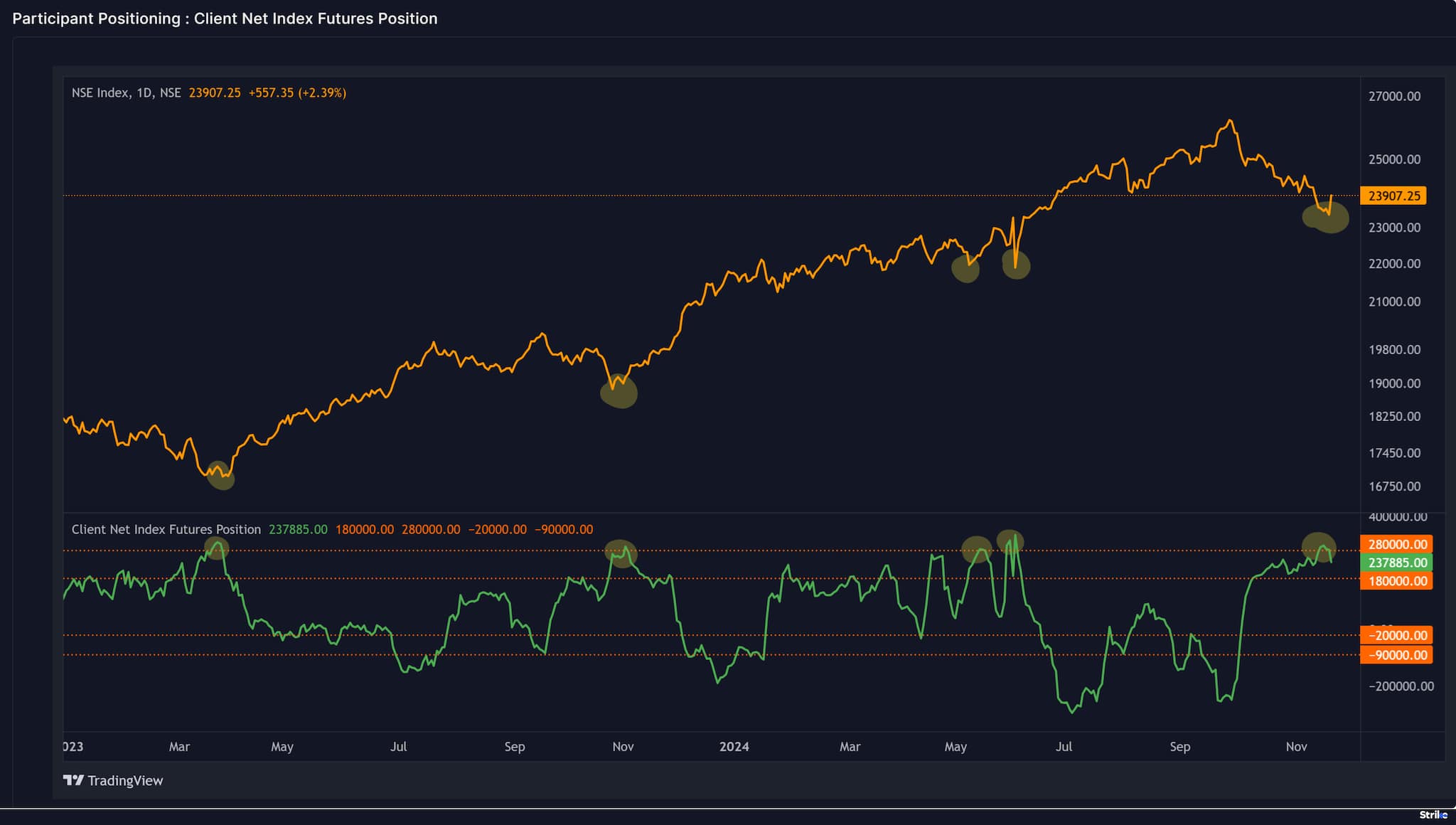
Task: Click highlighted circle at June 2024 price dip
Action: [x=1016, y=265]
